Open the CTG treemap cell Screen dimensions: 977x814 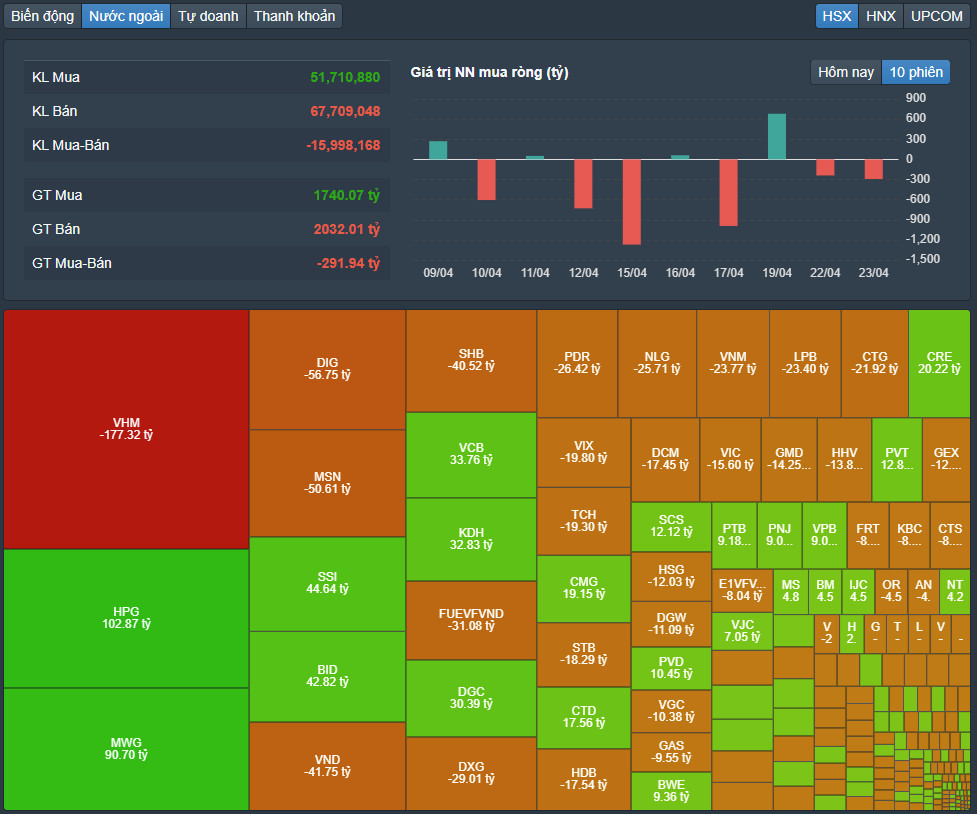[875, 363]
